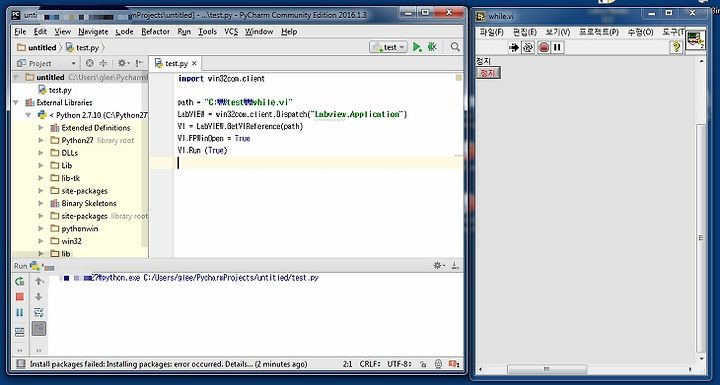Click down the stack trace arrow

(39, 297)
